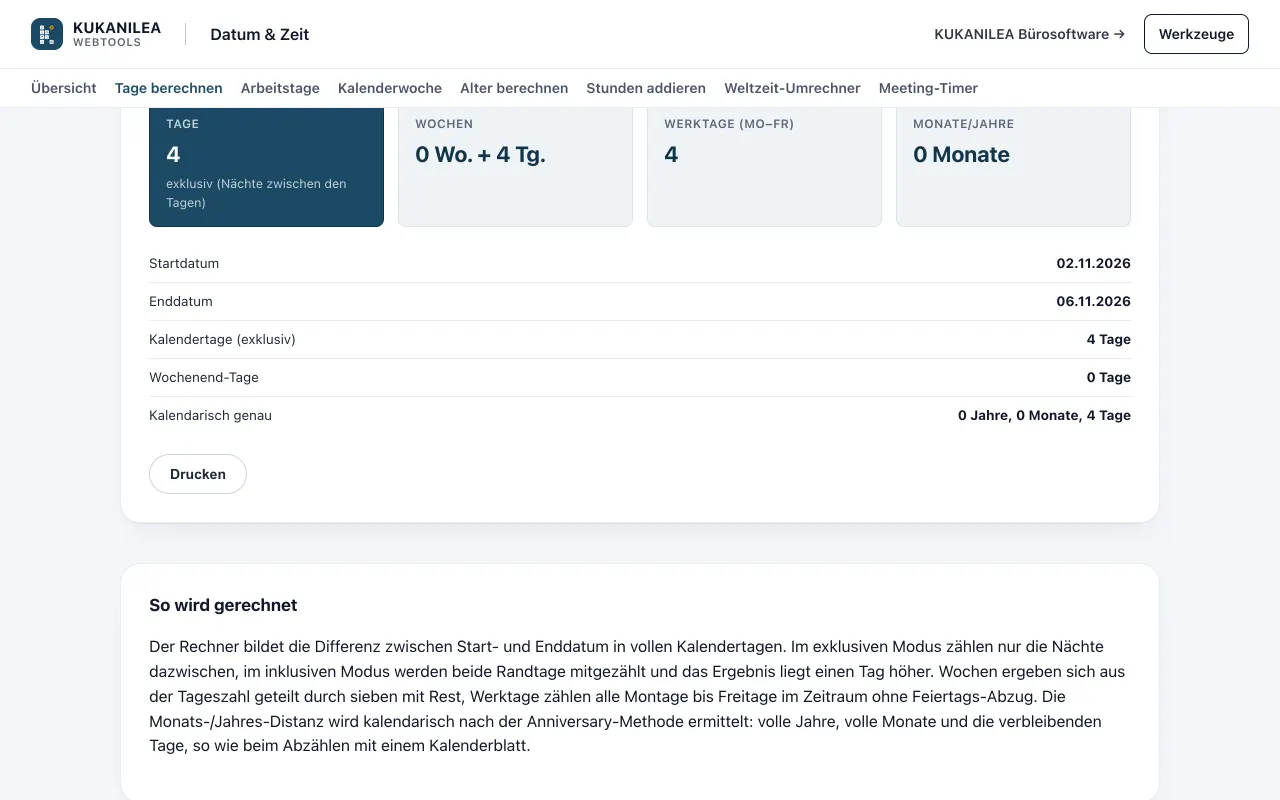Click the Enddatum value 06.11.2026
This screenshot has width=1280, height=800.
pyautogui.click(x=1093, y=302)
